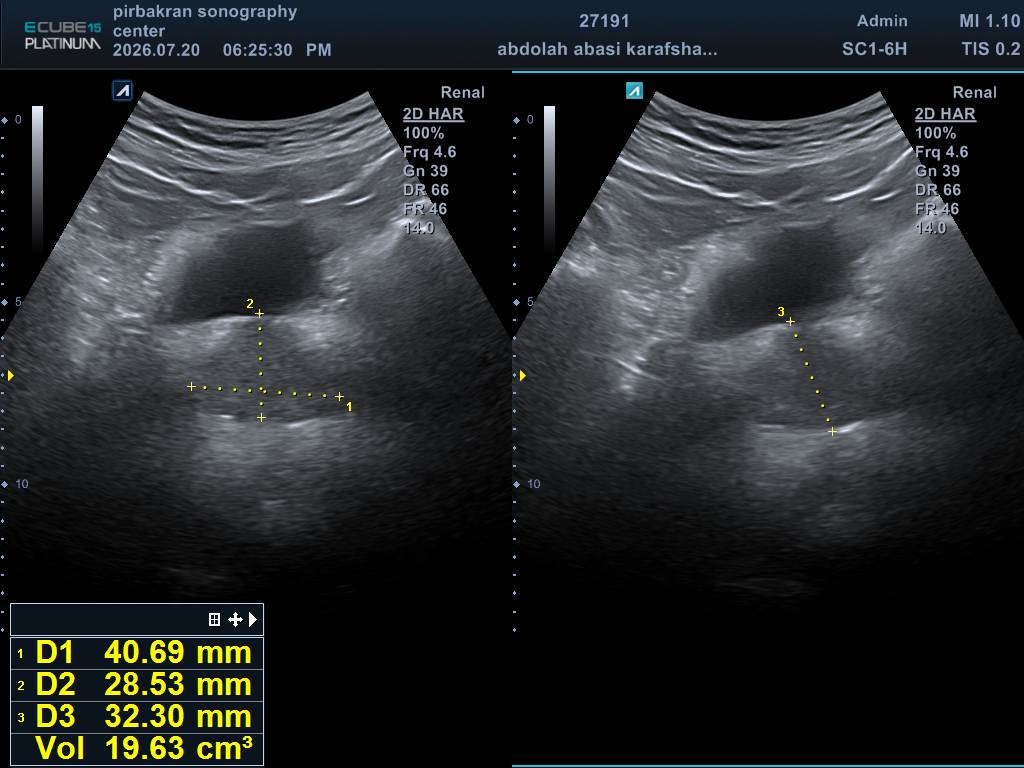The width and height of the screenshot is (1024, 768).
Task: Click the MI 1.10 indicator
Action: tap(989, 21)
